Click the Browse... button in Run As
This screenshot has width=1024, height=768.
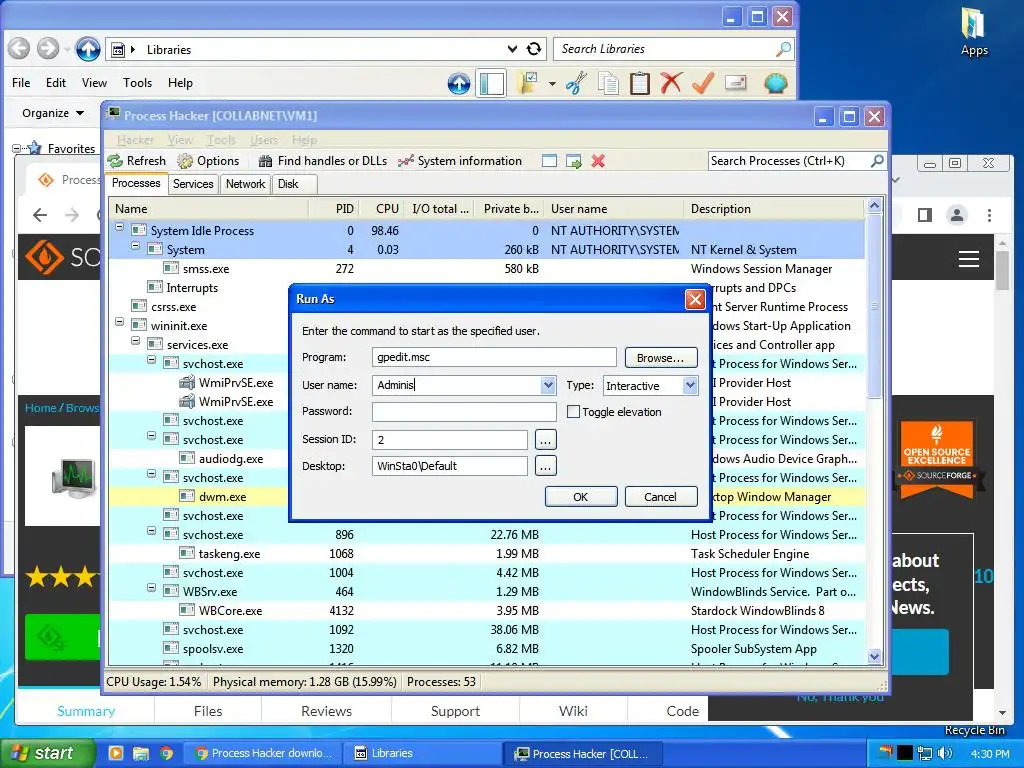[x=660, y=358]
